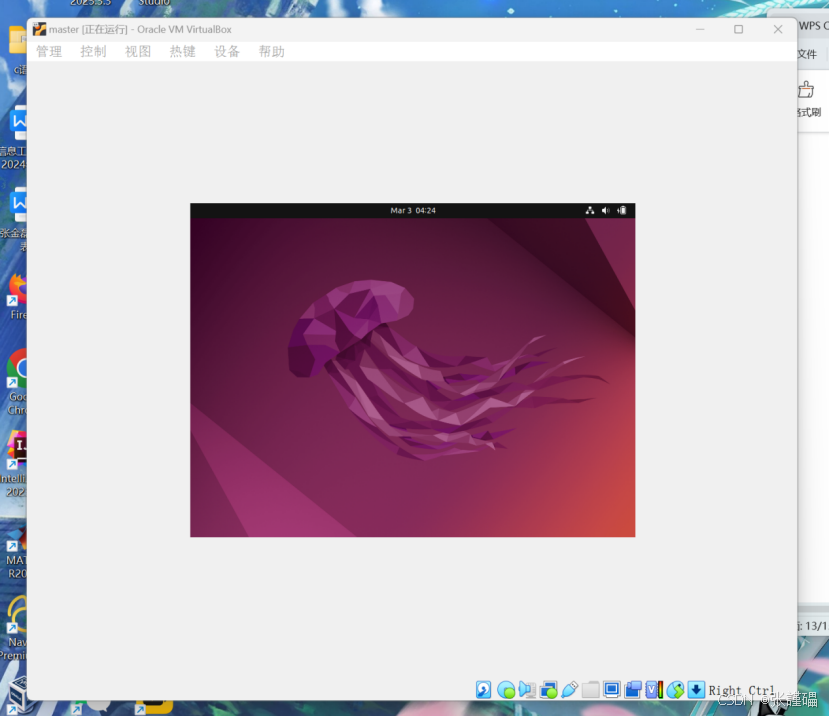
Task: Click the shared folders status icon
Action: pos(590,690)
